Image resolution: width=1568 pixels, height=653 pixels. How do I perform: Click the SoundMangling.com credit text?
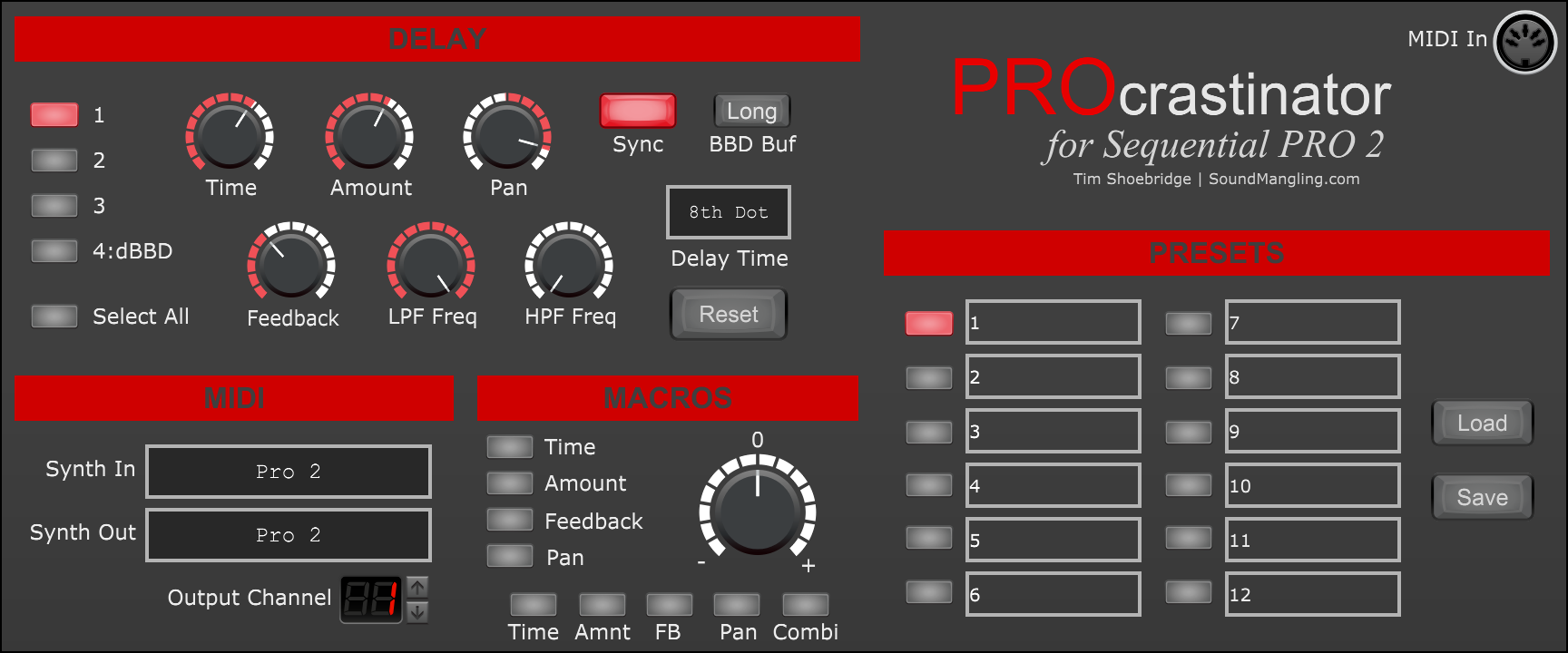pyautogui.click(x=1284, y=179)
